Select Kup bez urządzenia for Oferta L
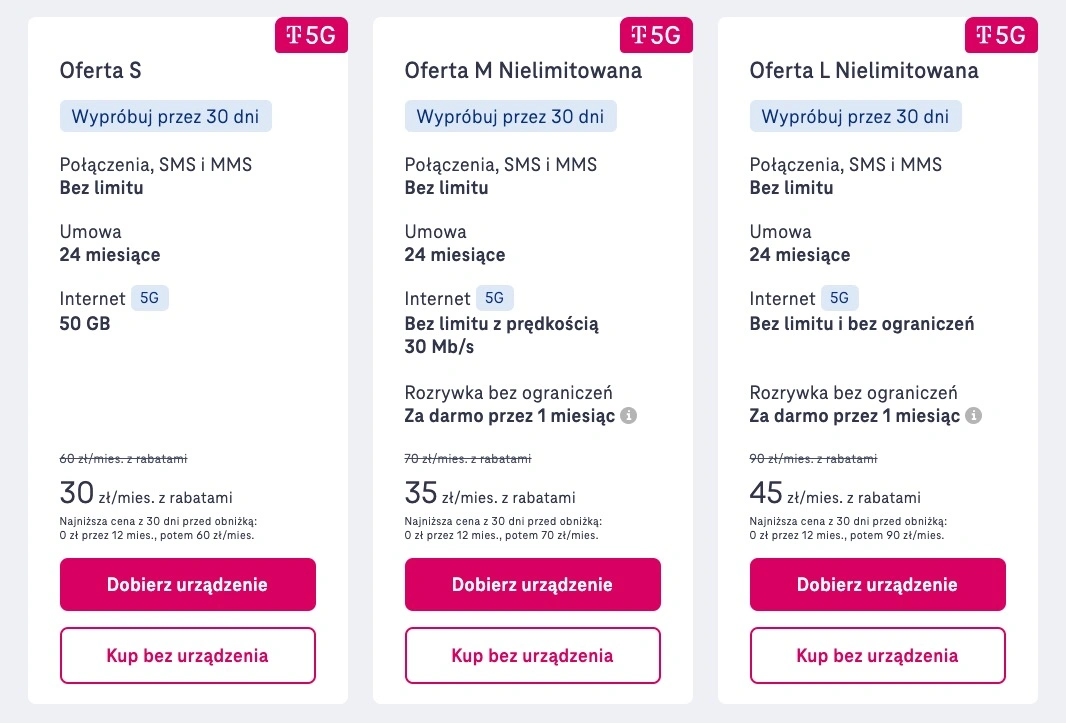The height and width of the screenshot is (723, 1066). 878,656
